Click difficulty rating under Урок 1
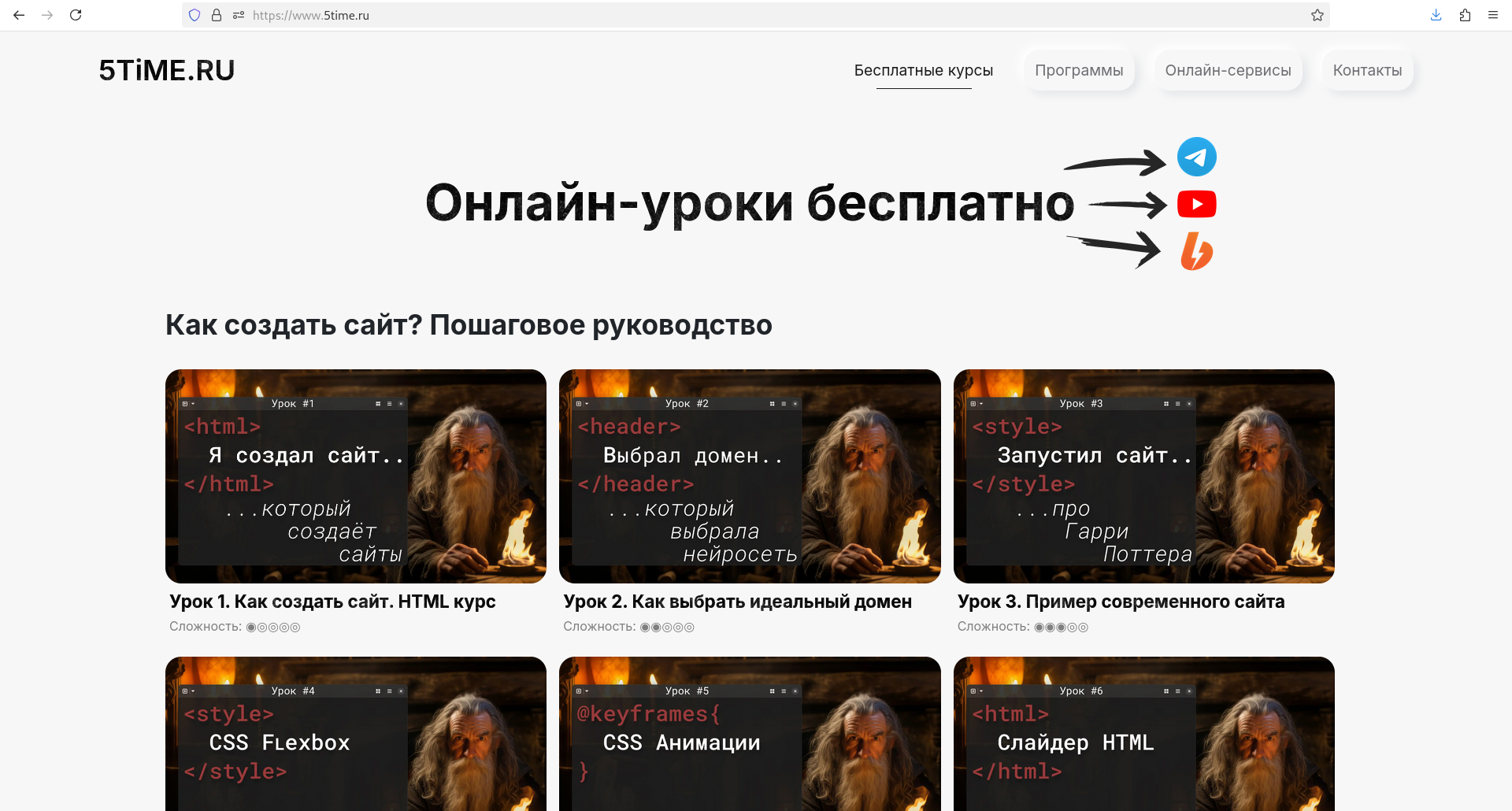The height and width of the screenshot is (811, 1512). pyautogui.click(x=235, y=627)
